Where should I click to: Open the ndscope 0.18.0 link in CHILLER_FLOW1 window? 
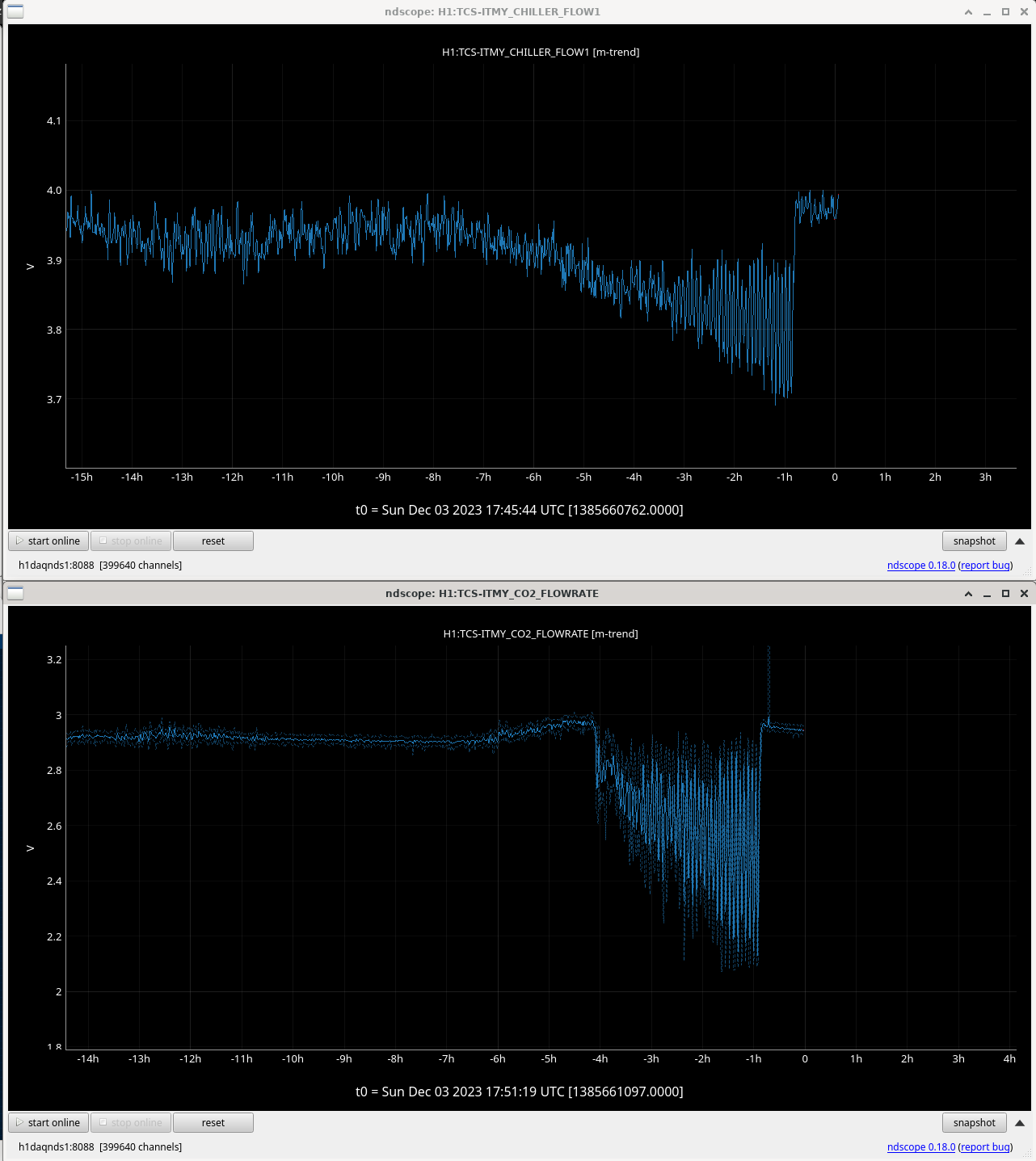[921, 566]
